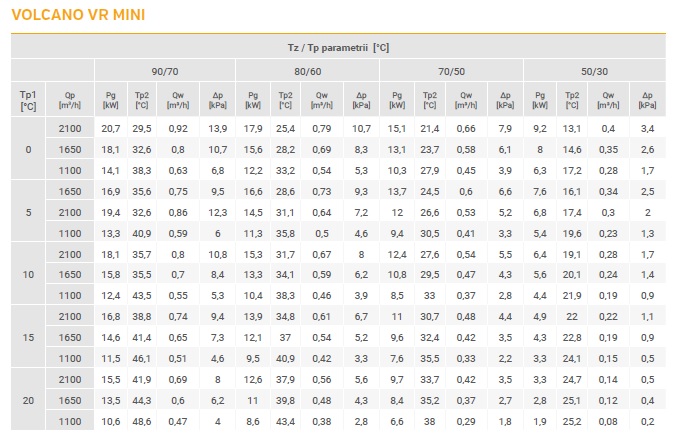Image resolution: width=675 pixels, height=444 pixels.
Task: Click the Qw value 0,92
Action: pyautogui.click(x=178, y=128)
